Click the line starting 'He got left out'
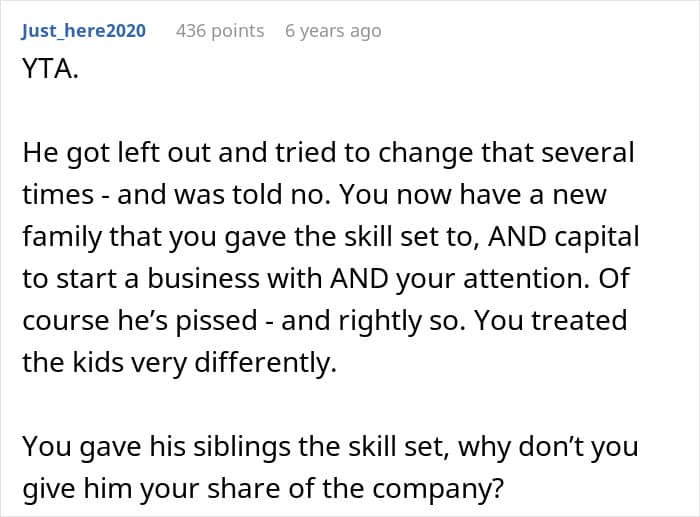 tap(328, 154)
